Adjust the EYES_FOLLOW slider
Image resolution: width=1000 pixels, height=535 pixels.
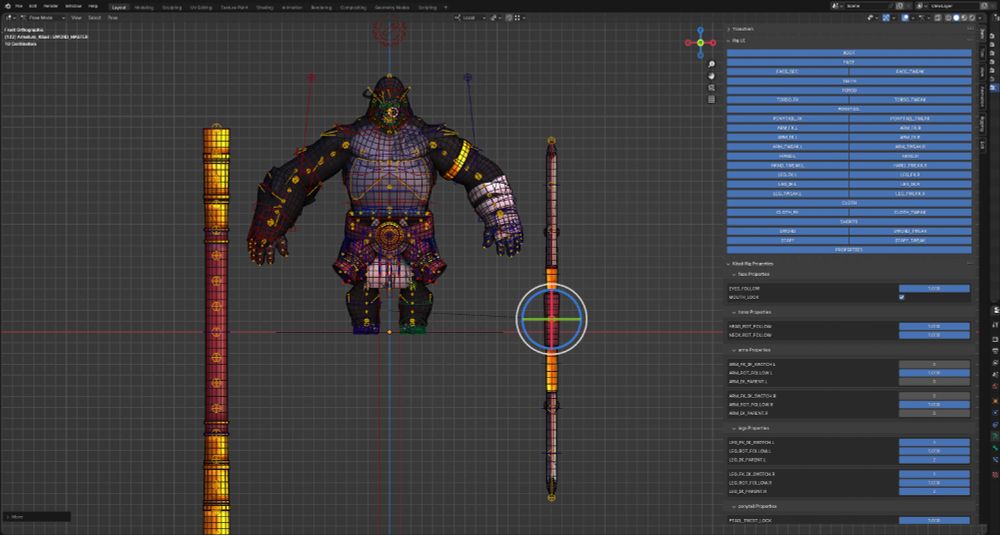point(934,289)
